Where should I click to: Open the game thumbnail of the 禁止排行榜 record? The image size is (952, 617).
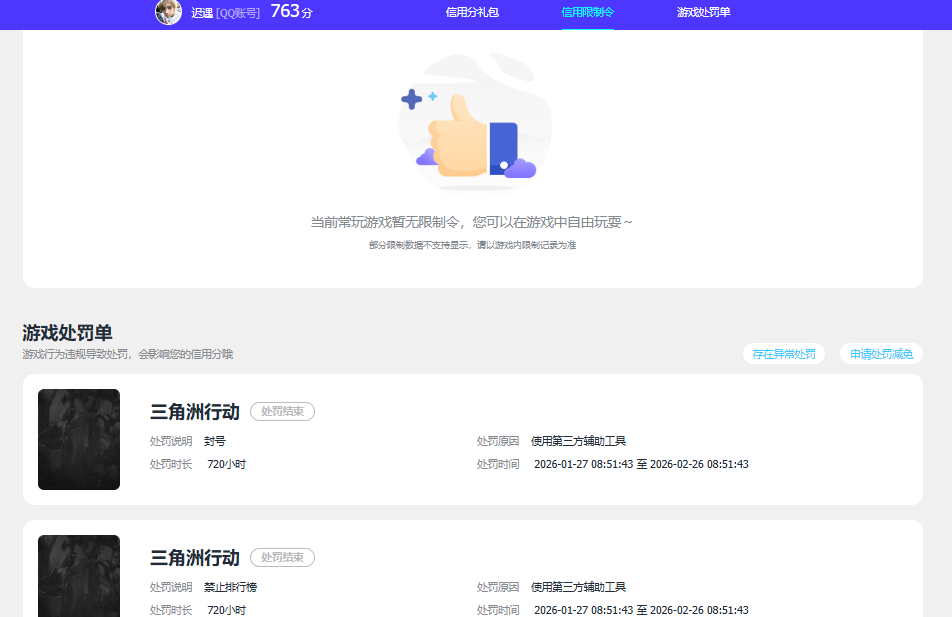point(79,576)
